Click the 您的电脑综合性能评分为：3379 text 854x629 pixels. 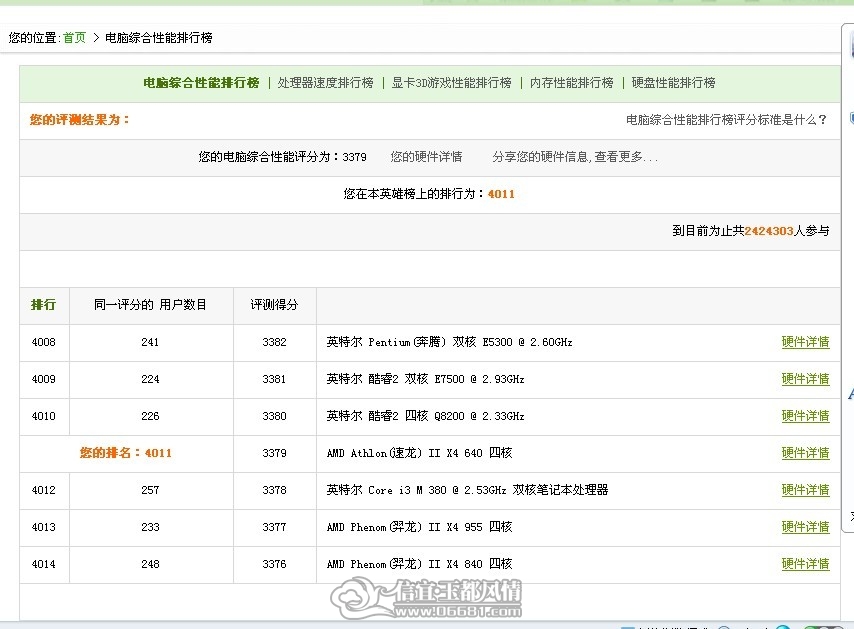pos(282,157)
